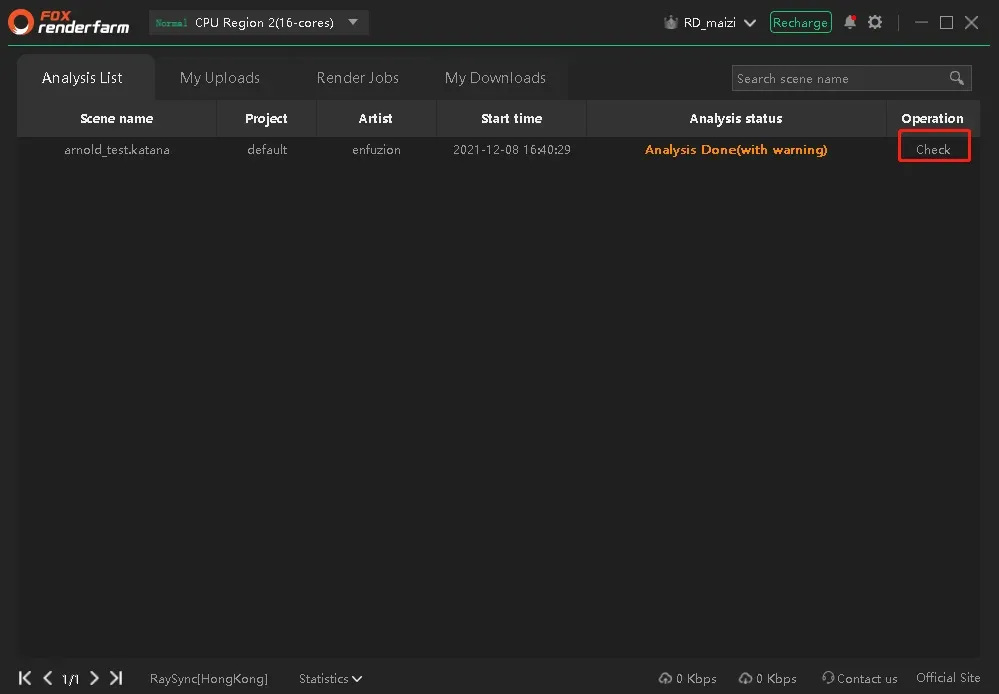Click the default project cell

tap(267, 150)
